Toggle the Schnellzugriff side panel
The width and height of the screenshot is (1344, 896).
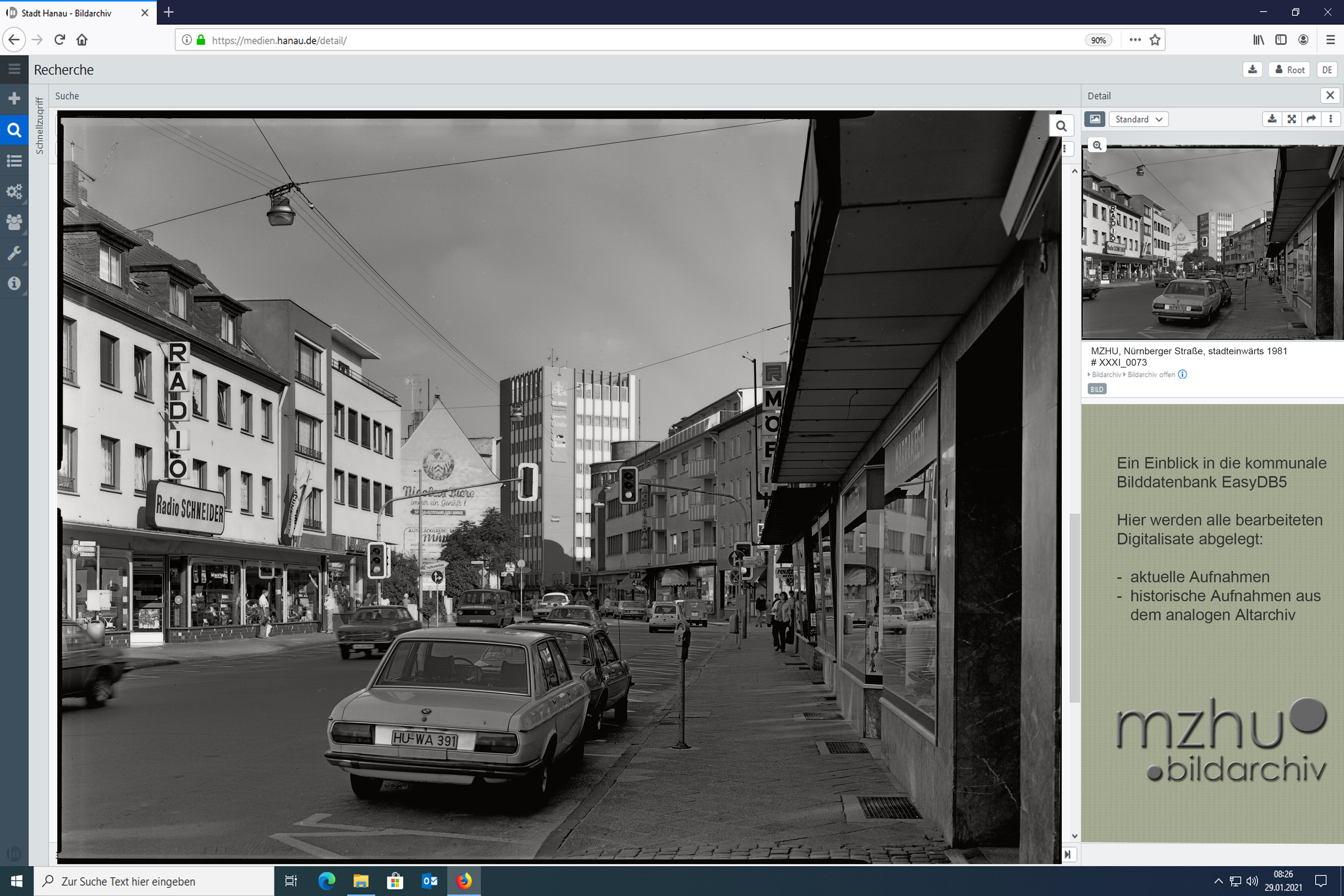39,126
